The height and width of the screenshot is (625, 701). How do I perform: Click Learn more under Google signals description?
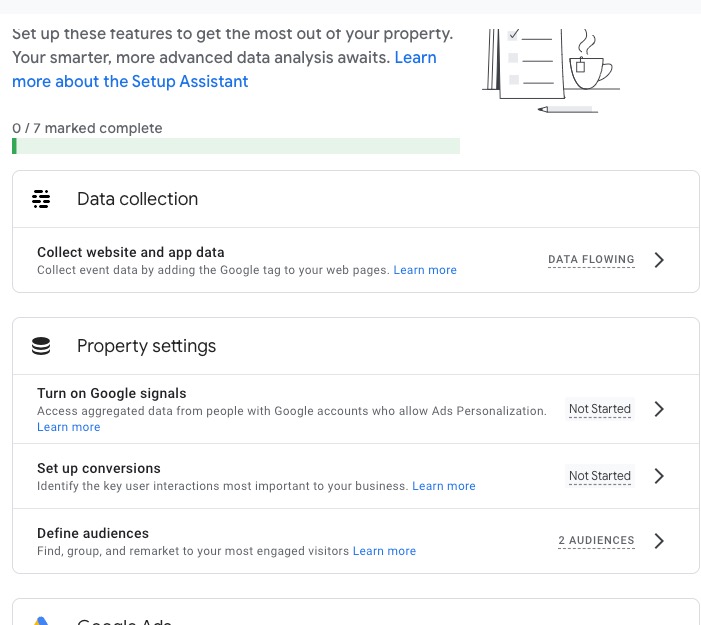[68, 427]
